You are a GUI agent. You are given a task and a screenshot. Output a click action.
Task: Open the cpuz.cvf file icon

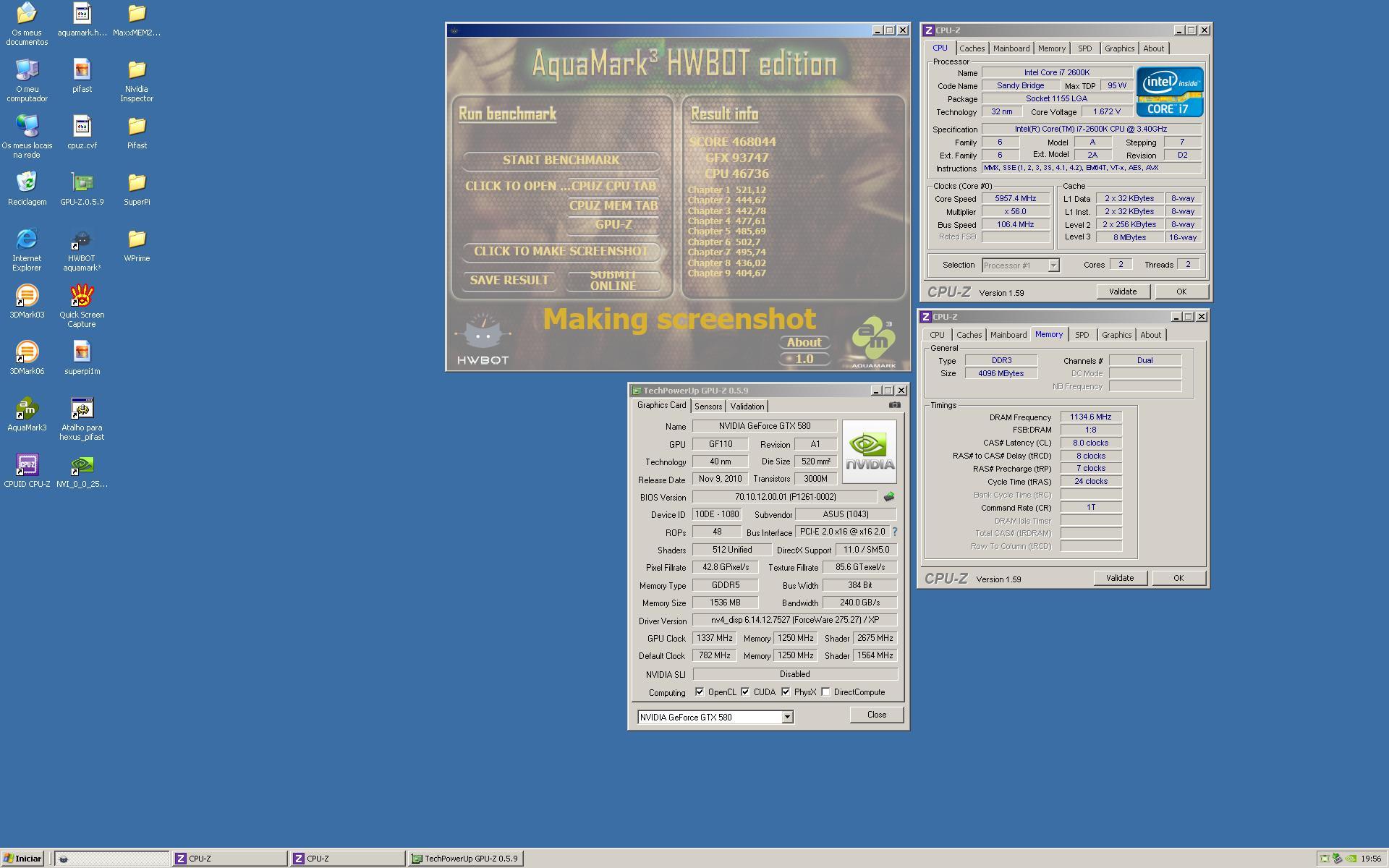click(82, 132)
